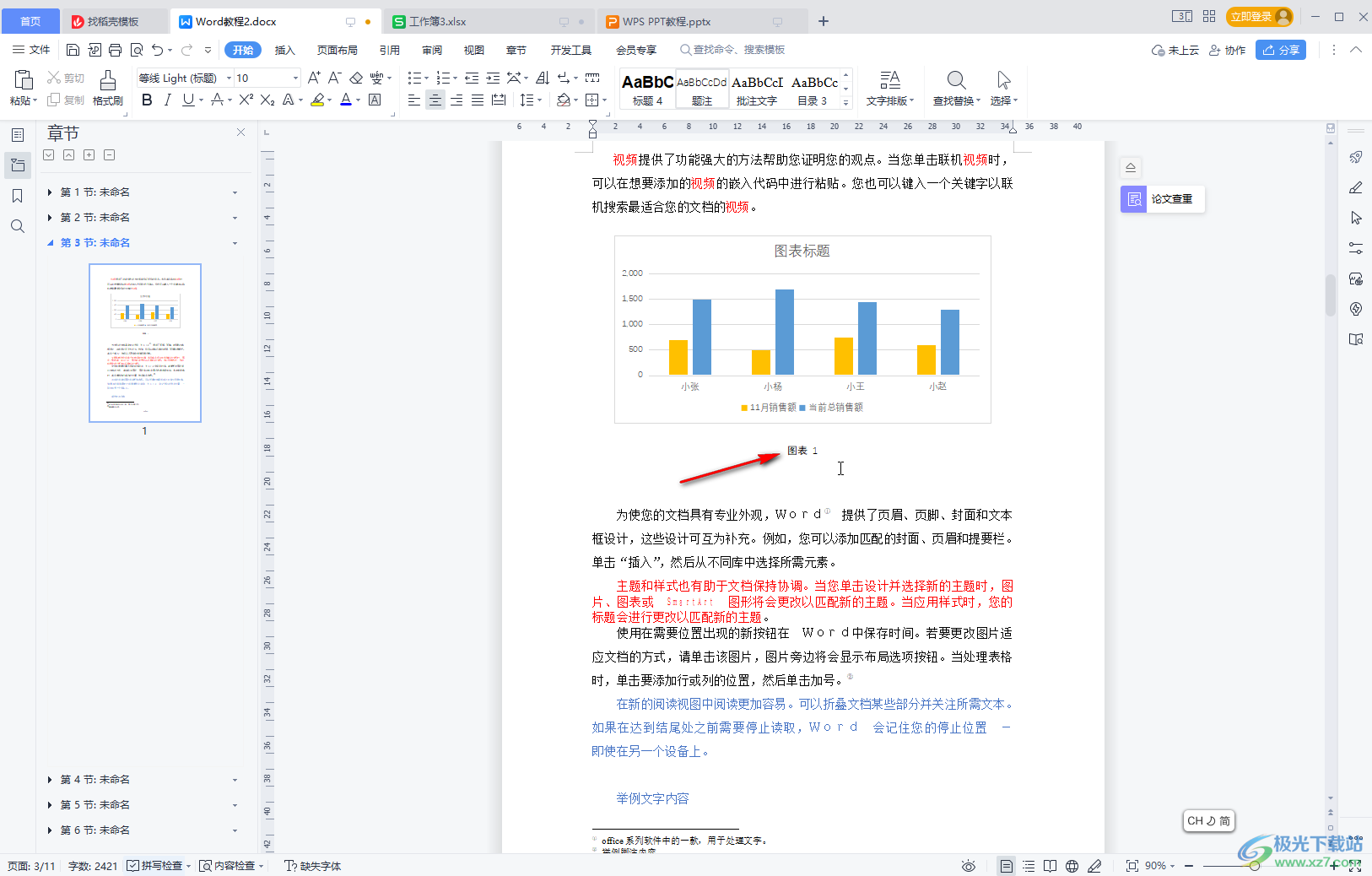Open Find and Replace magnifier
The height and width of the screenshot is (876, 1372).
(x=956, y=80)
